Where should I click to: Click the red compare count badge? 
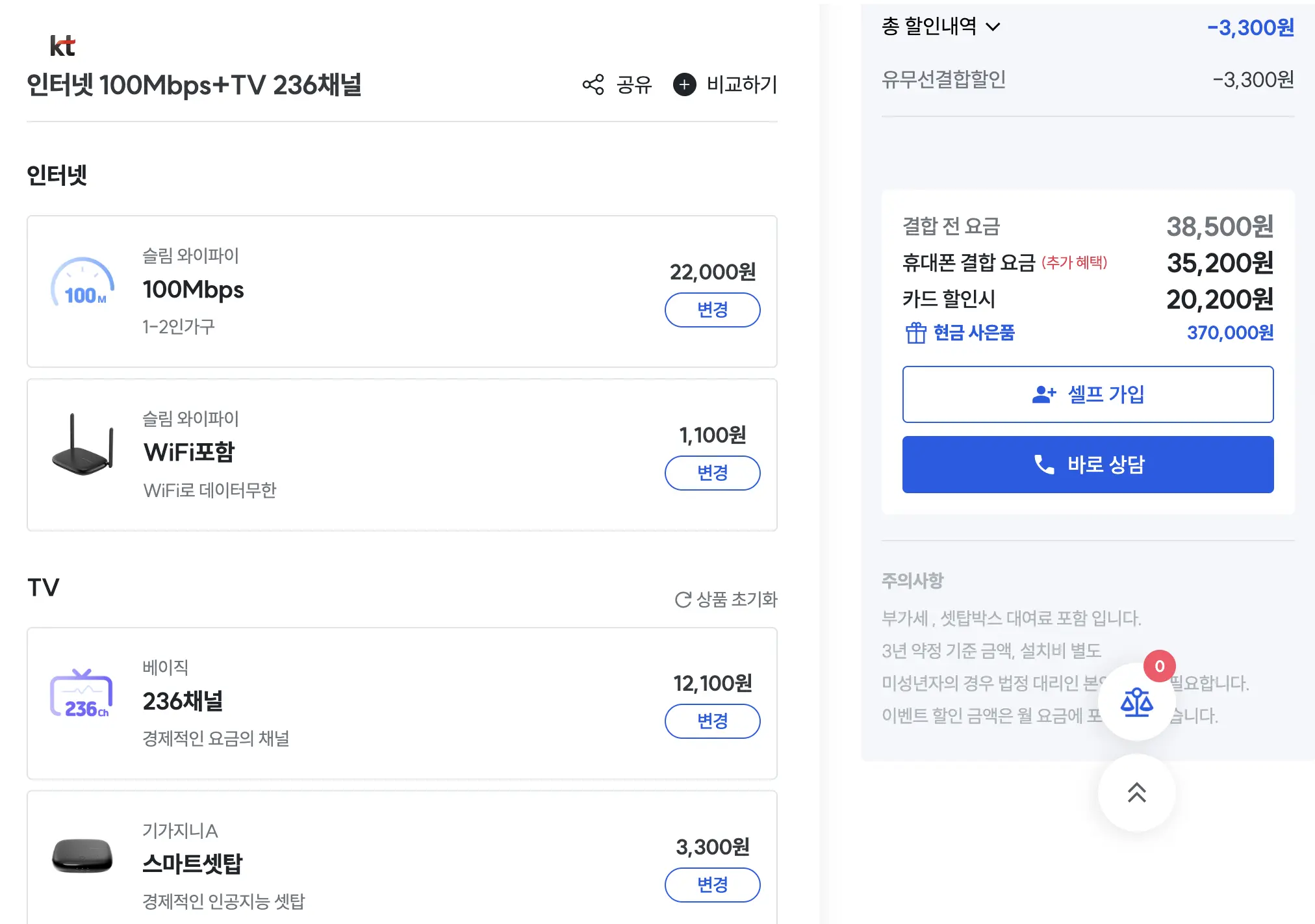pyautogui.click(x=1159, y=666)
